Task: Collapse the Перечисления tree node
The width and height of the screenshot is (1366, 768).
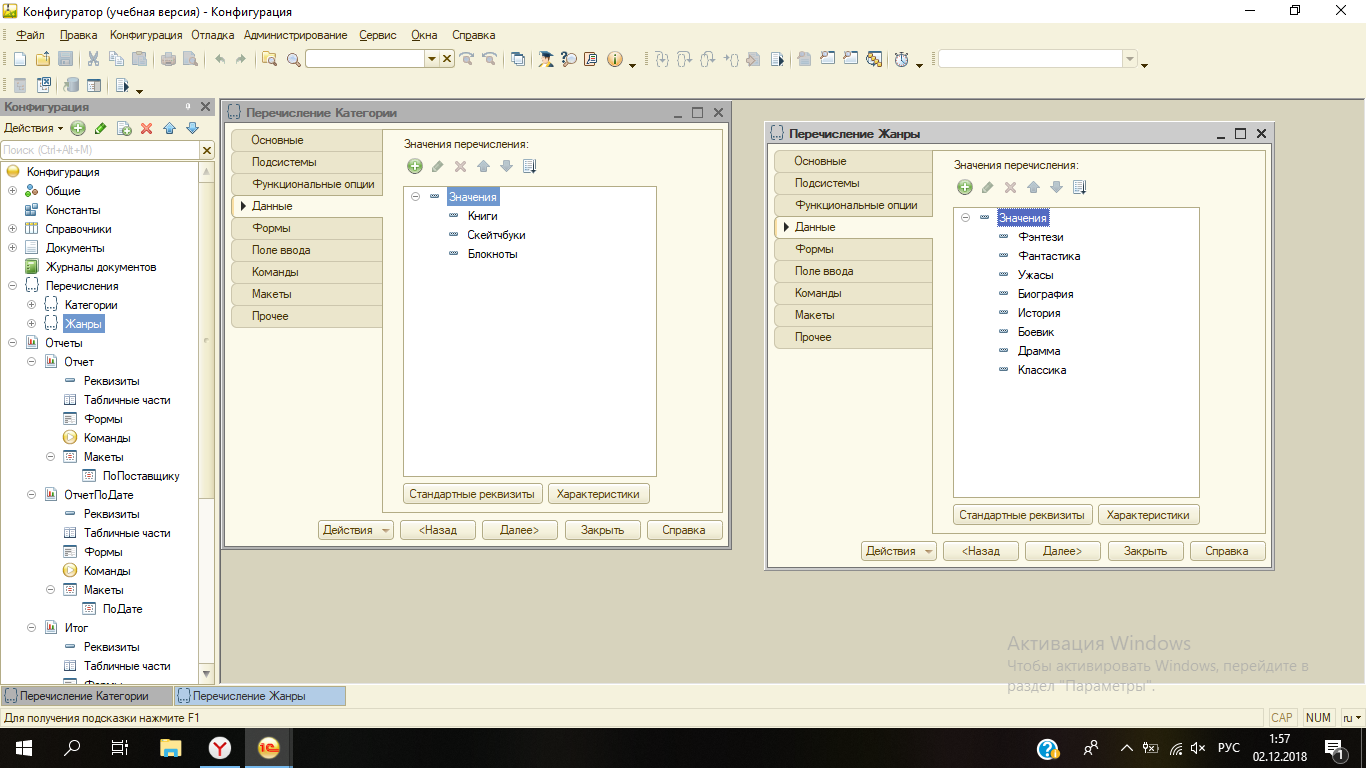Action: [12, 286]
